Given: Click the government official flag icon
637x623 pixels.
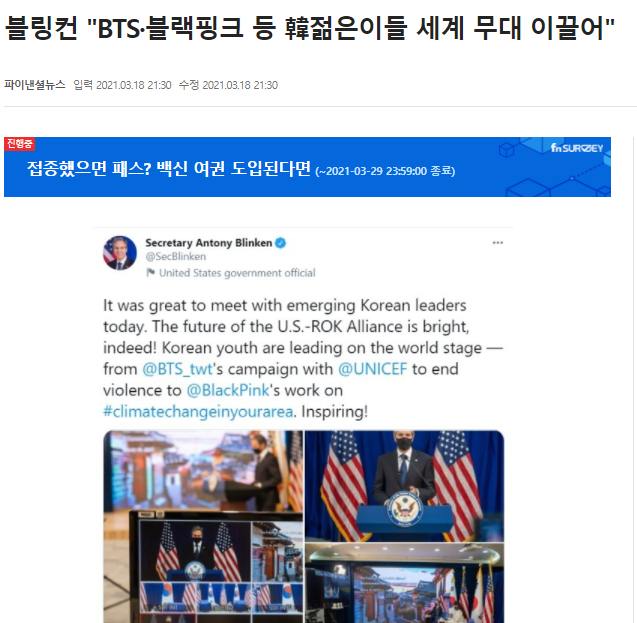Looking at the screenshot, I should coord(150,272).
